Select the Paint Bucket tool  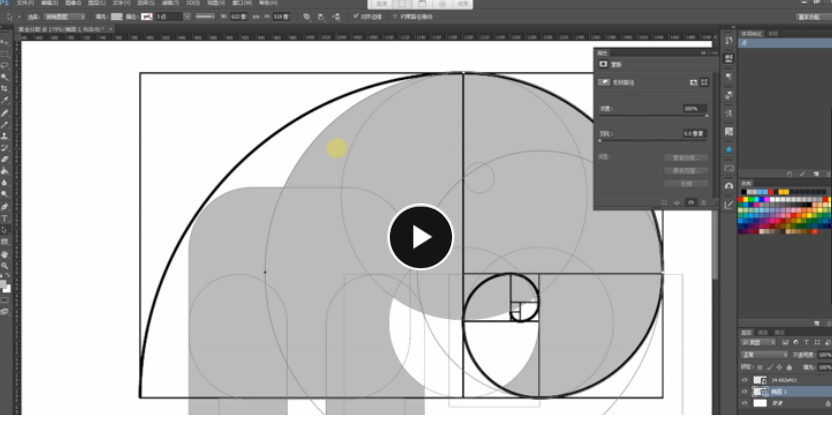pos(5,171)
